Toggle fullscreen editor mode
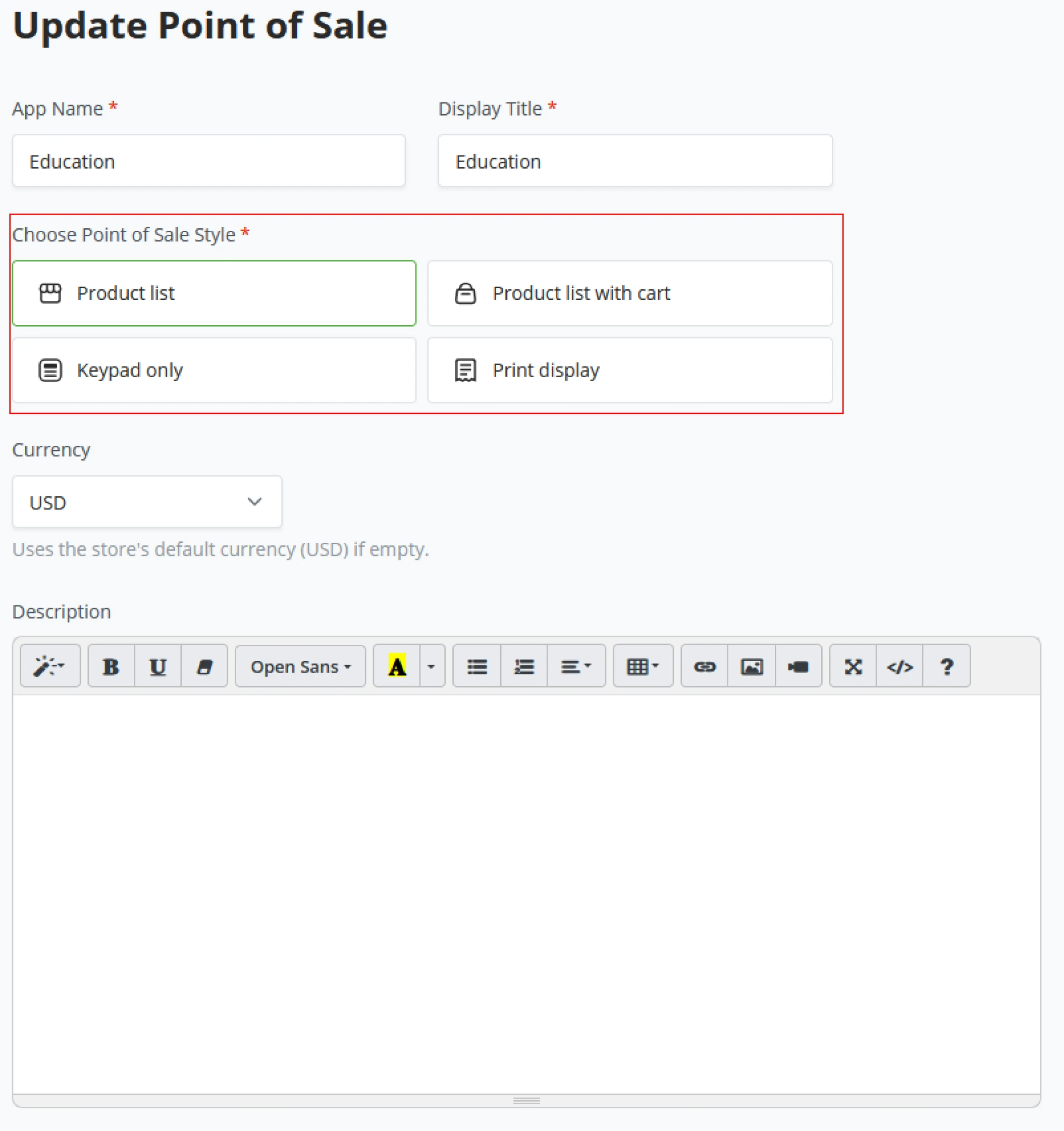 point(853,666)
